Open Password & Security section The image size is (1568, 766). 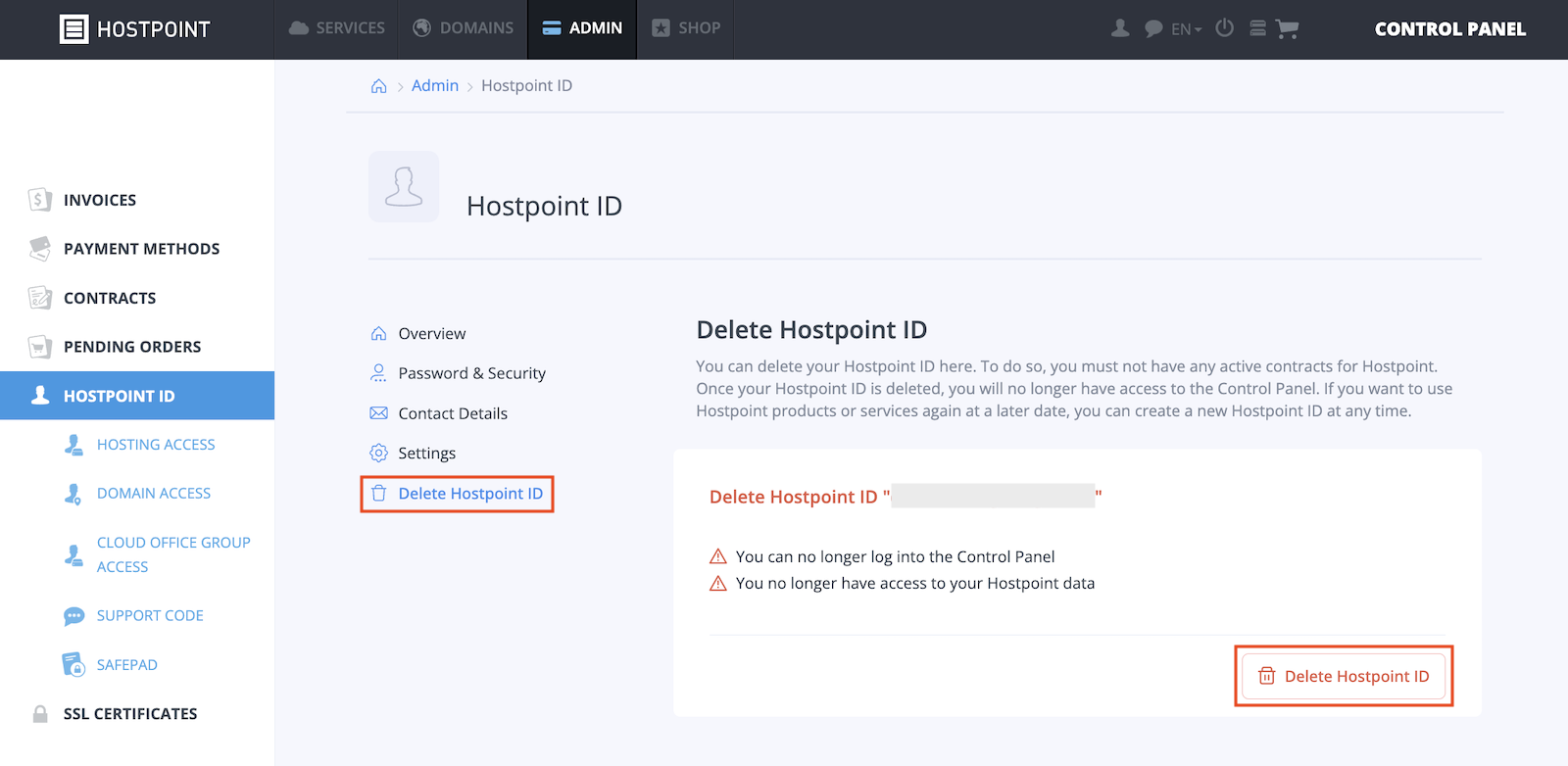pos(471,373)
